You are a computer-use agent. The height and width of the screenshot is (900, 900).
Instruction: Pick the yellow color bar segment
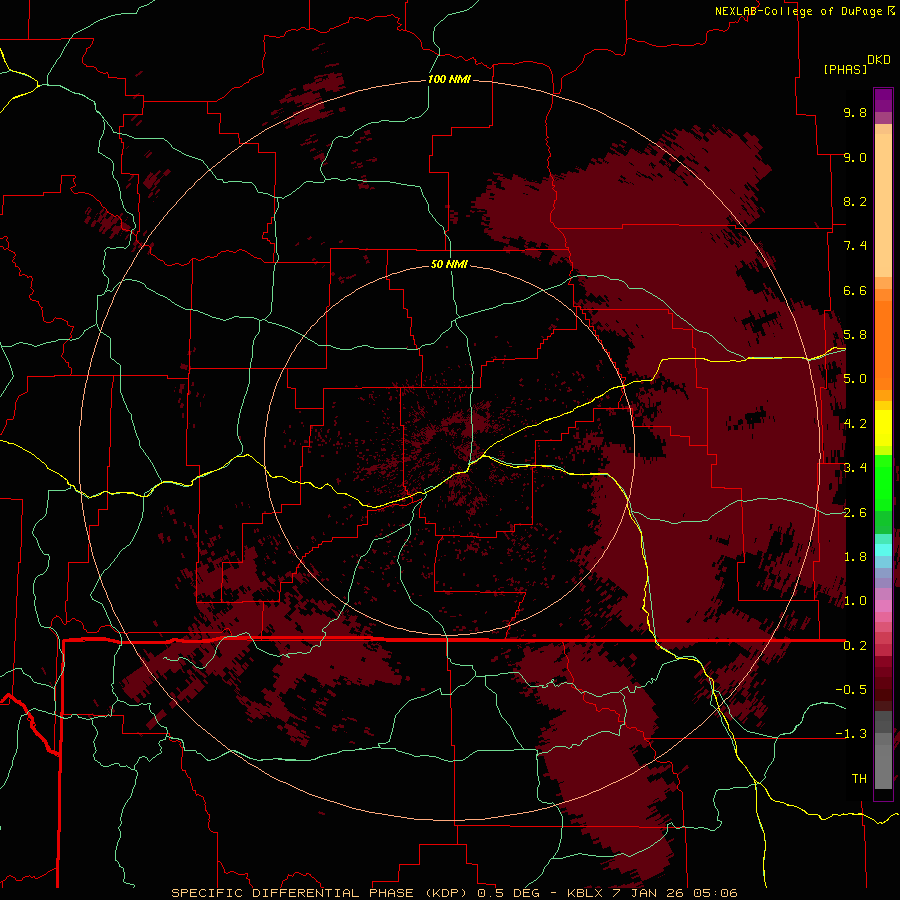(883, 428)
